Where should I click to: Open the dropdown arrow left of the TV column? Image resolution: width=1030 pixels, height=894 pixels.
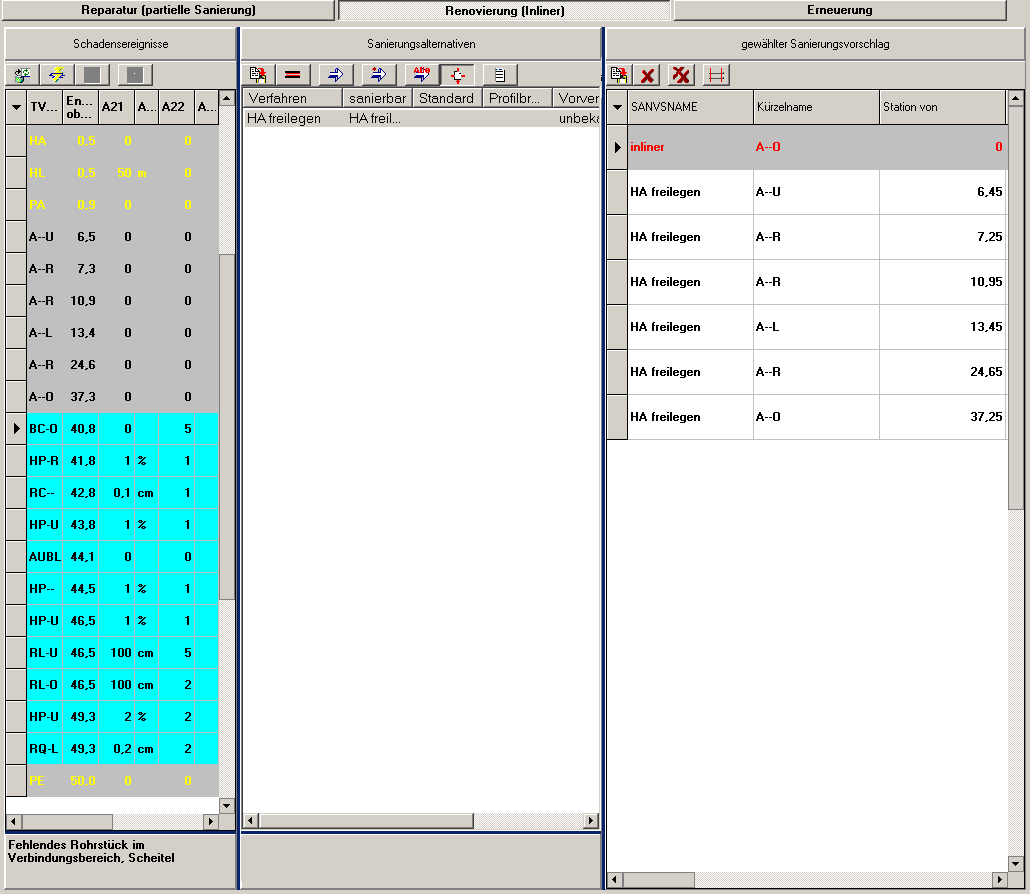(16, 107)
